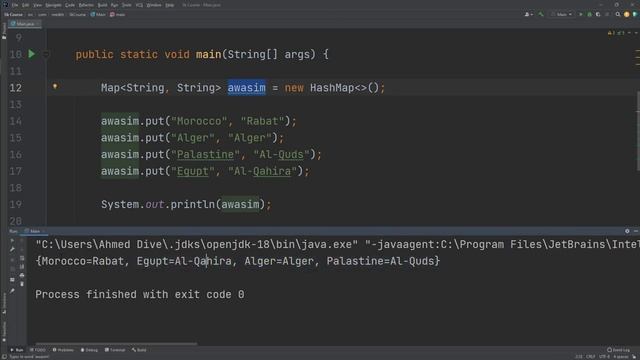This screenshot has height=360, width=640.
Task: Open the Run configuration Main dropdown
Action: tap(562, 14)
